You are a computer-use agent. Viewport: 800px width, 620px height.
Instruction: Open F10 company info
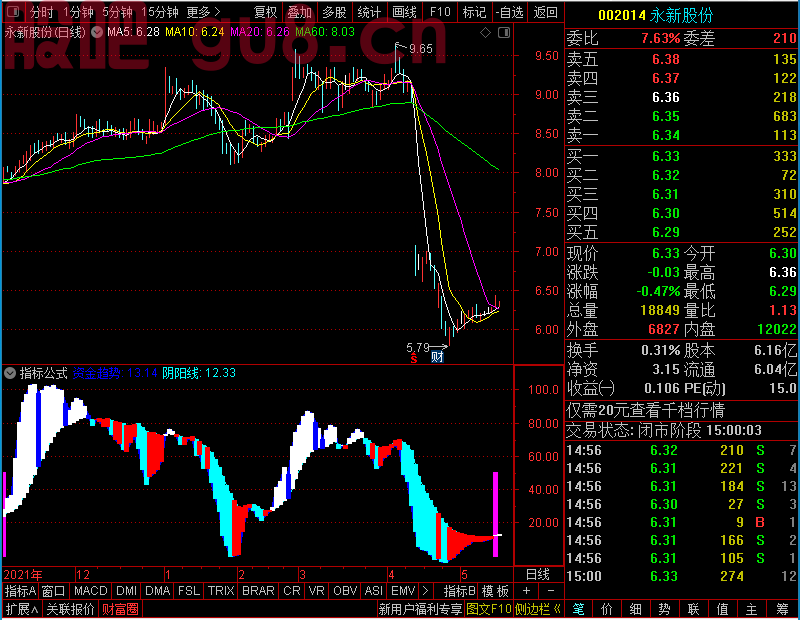point(440,12)
